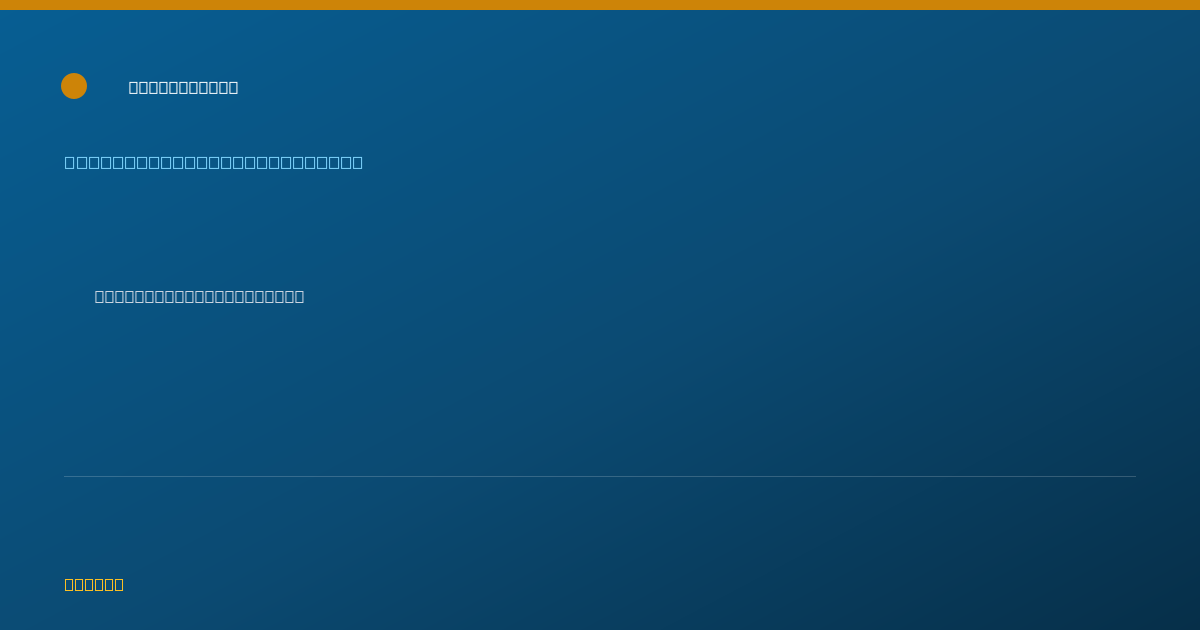The image size is (1200, 630).
Task: Open the white label right of the orange circle
Action: coord(184,87)
